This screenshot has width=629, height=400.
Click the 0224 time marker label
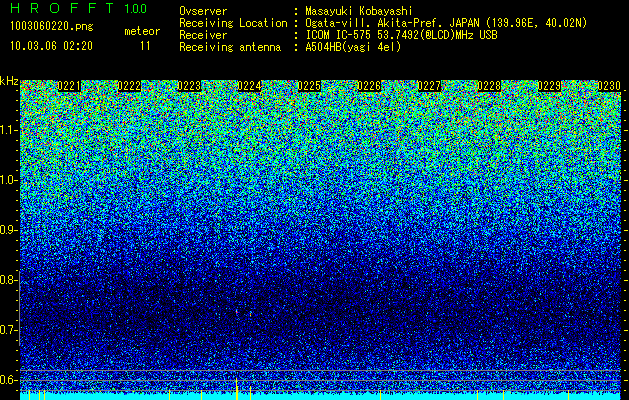[250, 86]
